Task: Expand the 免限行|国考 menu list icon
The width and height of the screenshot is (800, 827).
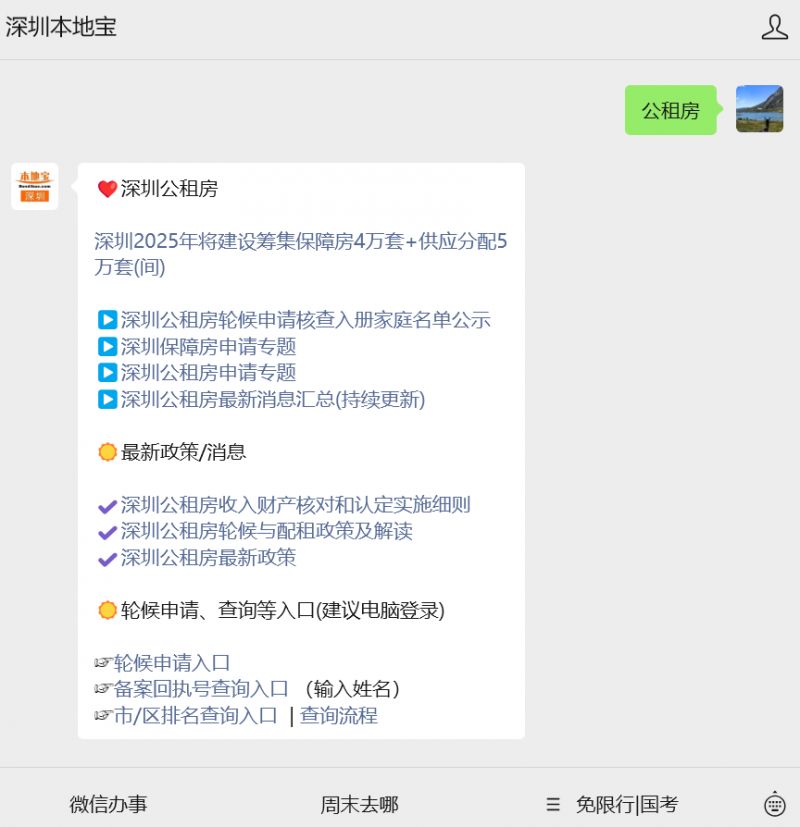Action: point(553,804)
